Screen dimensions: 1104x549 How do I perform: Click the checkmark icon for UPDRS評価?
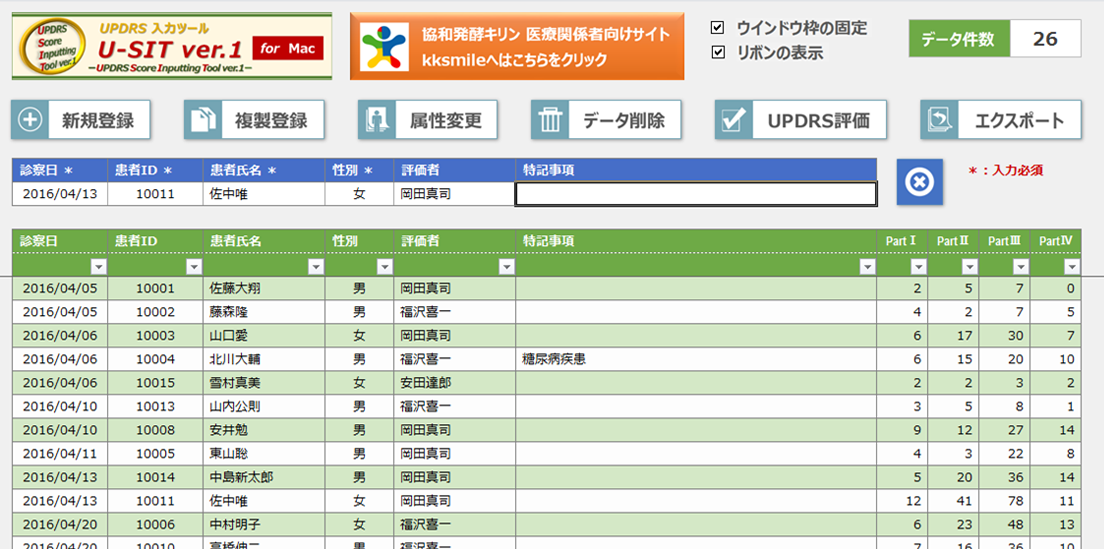[x=734, y=120]
